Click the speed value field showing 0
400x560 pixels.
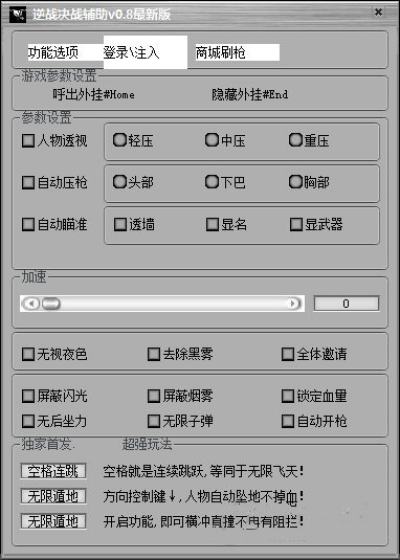point(346,304)
